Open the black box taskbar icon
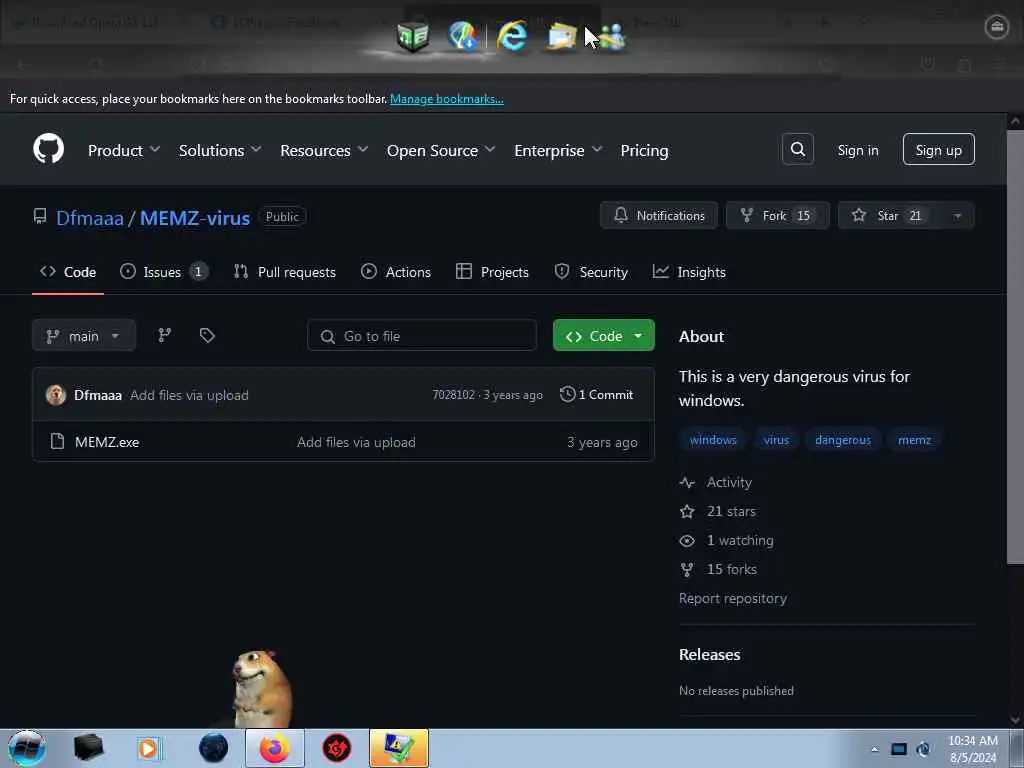 click(88, 748)
